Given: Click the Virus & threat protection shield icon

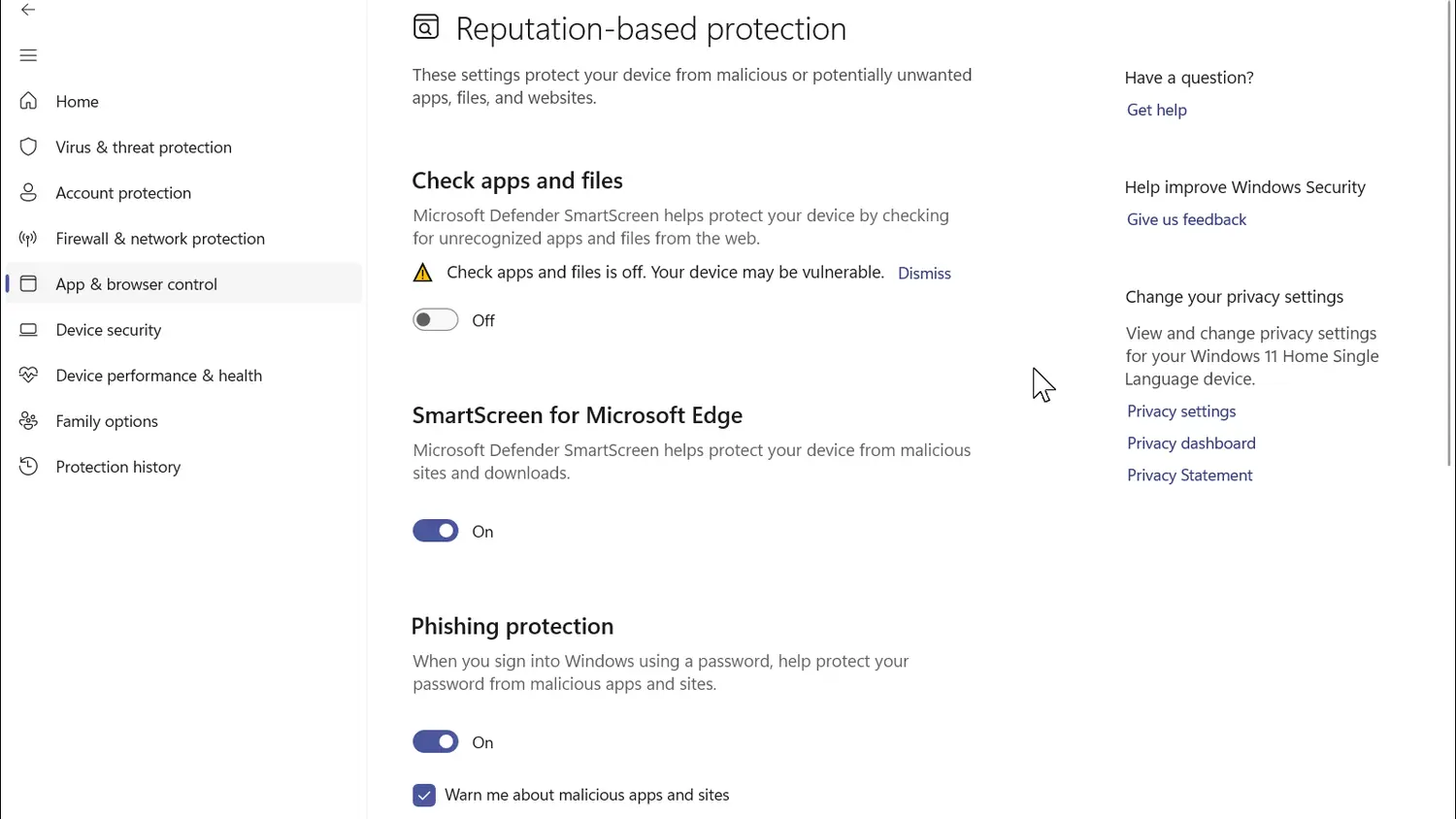Looking at the screenshot, I should click(x=28, y=147).
